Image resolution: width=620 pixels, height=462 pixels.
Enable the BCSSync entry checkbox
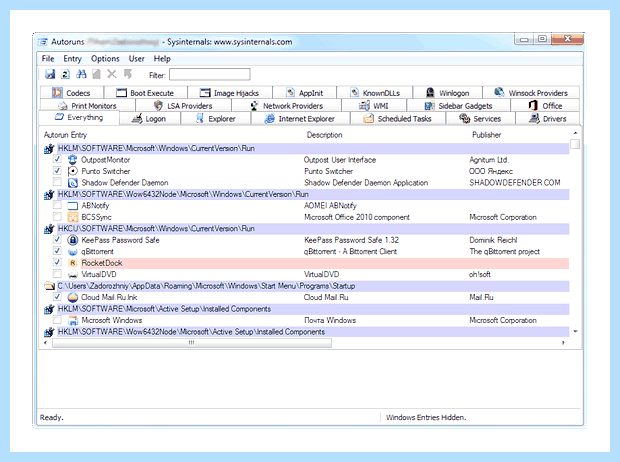(x=57, y=216)
